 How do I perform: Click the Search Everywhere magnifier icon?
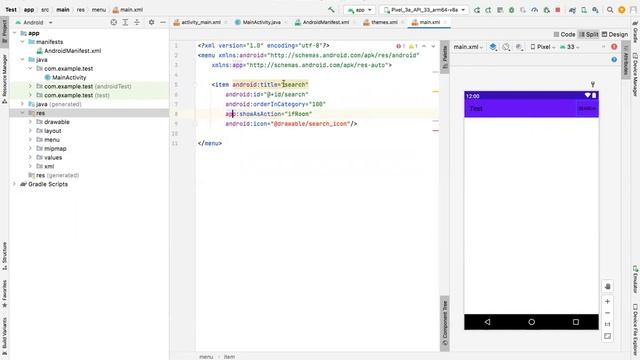(610, 10)
